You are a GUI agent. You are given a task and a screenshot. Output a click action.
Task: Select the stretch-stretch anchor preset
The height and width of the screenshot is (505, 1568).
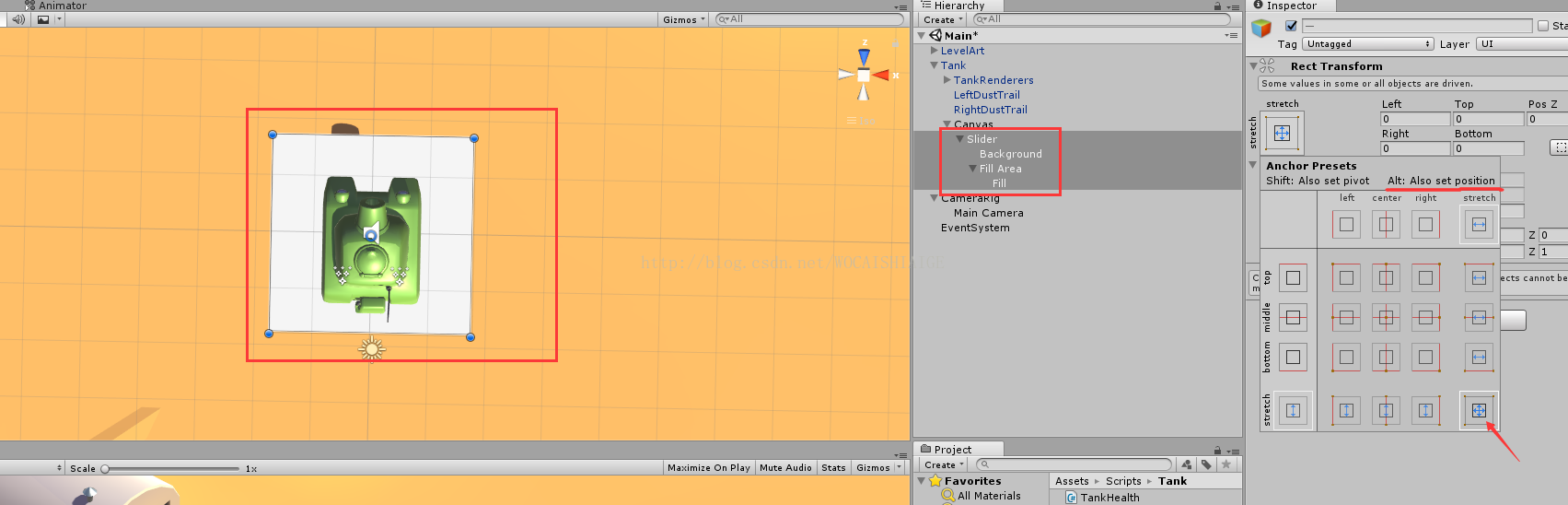[x=1479, y=410]
